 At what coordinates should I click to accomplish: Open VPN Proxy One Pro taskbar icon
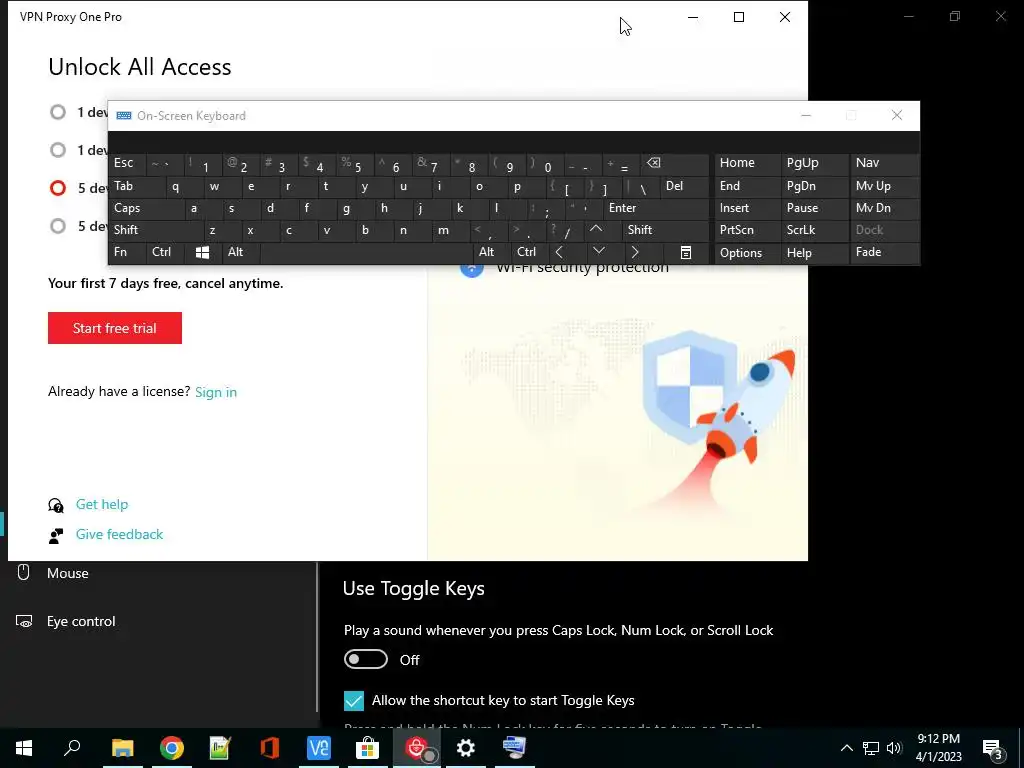coord(417,748)
